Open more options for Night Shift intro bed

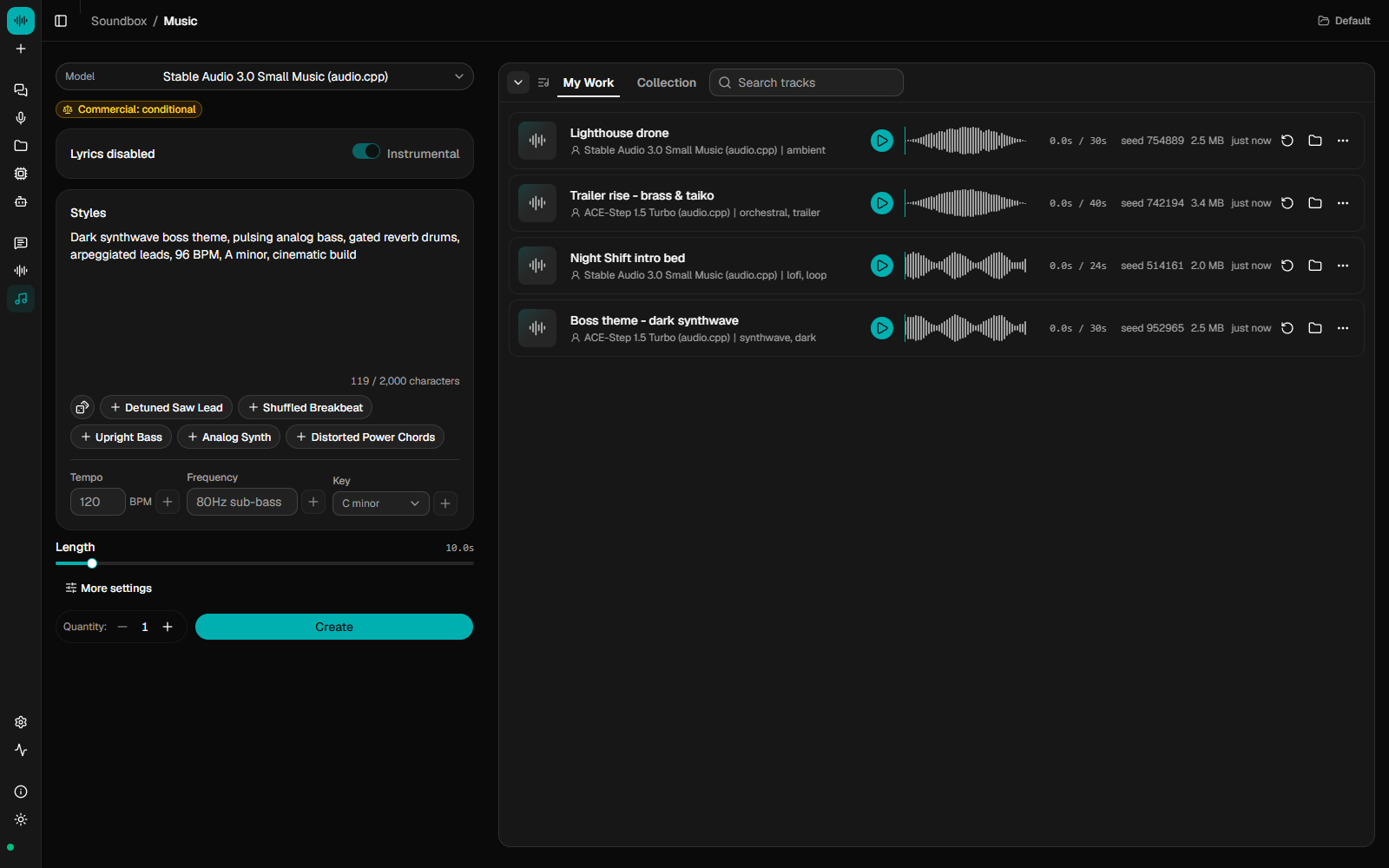[x=1343, y=266]
